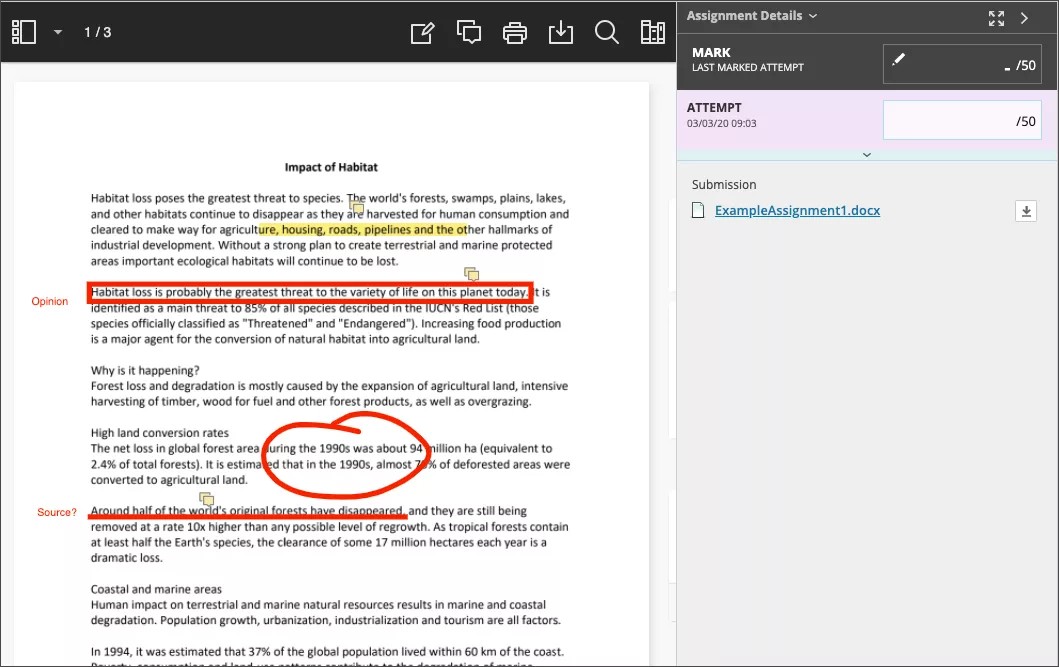This screenshot has height=667, width=1059.
Task: Print the annotated document
Action: (515, 32)
